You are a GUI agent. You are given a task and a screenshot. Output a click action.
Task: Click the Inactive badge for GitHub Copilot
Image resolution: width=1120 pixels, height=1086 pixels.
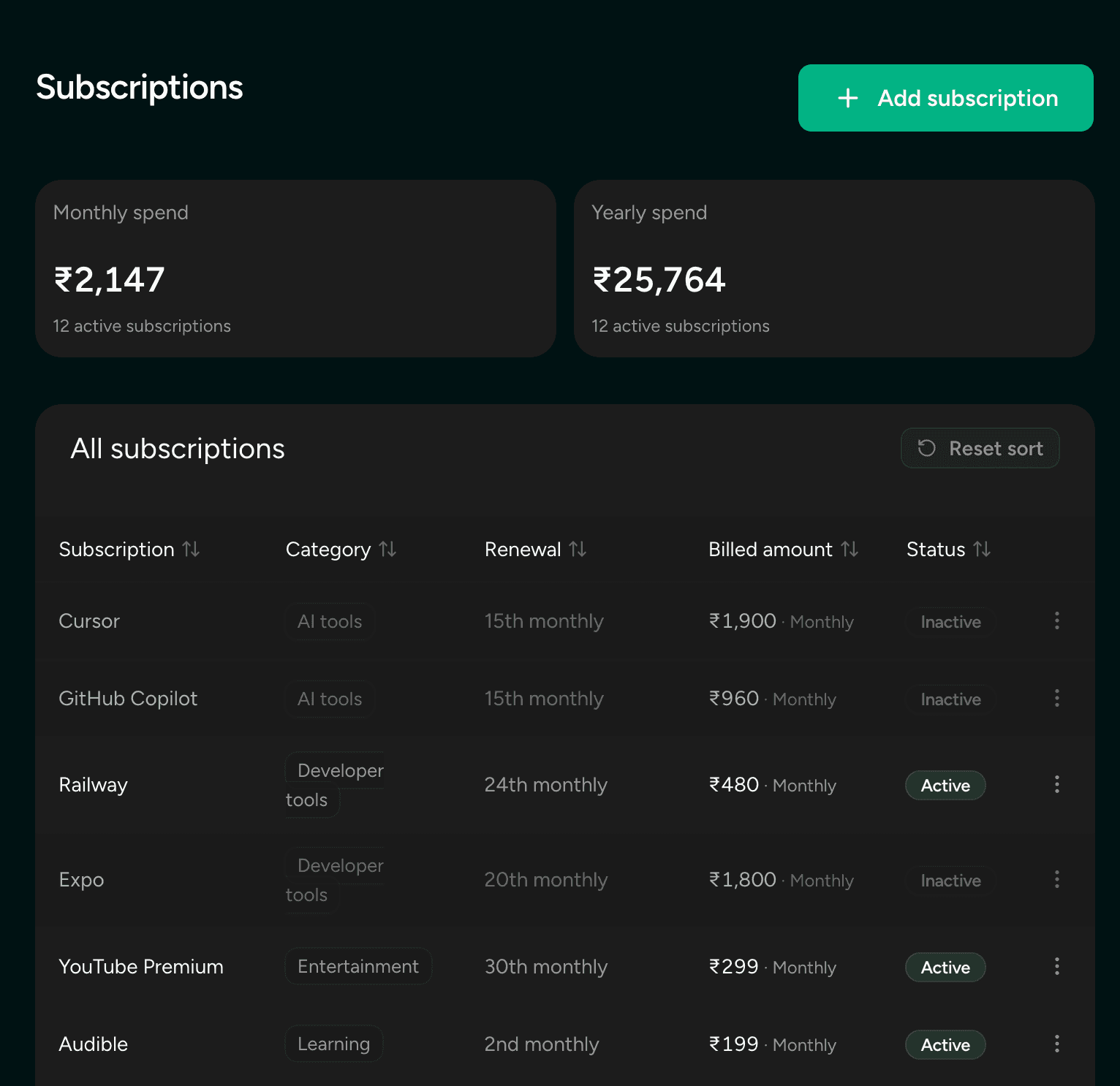point(950,699)
